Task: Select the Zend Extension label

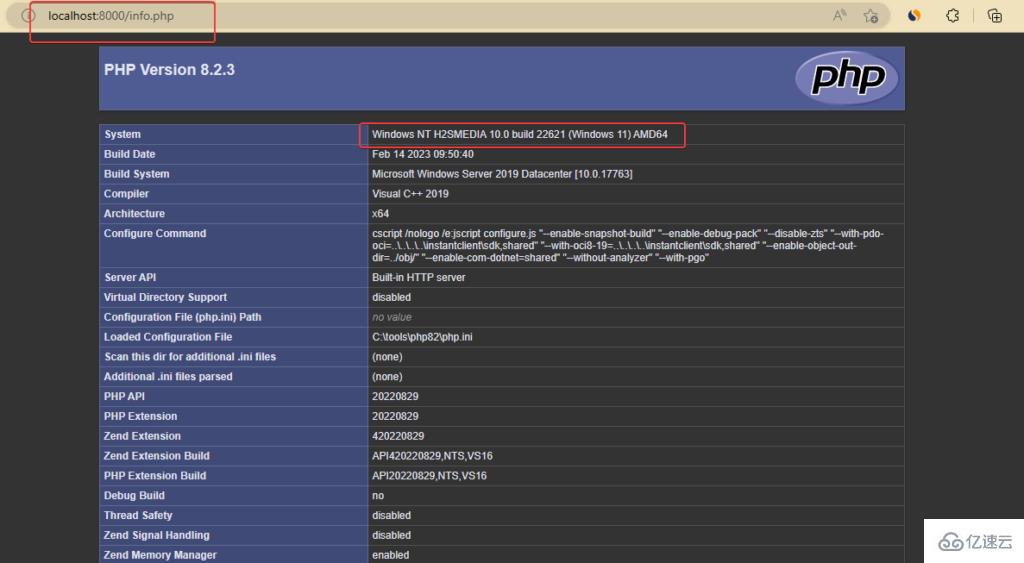Action: coord(142,436)
